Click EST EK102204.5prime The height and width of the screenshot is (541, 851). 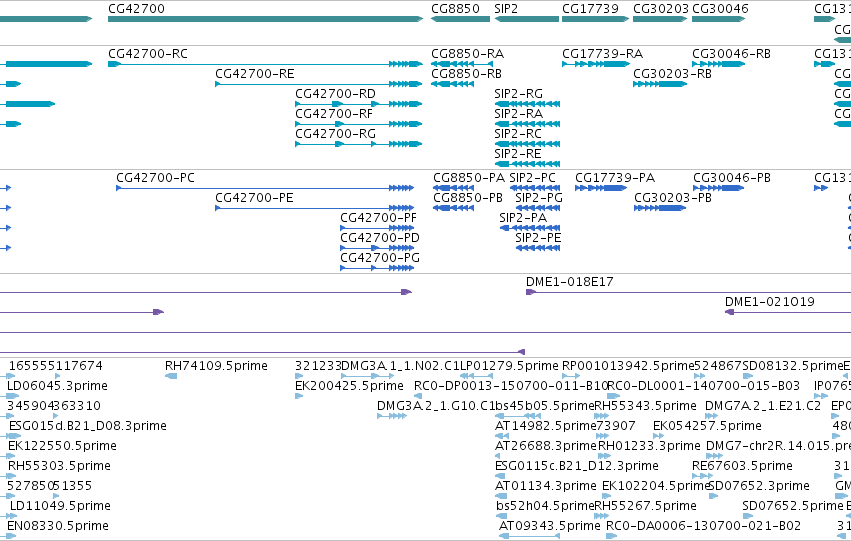click(607, 496)
